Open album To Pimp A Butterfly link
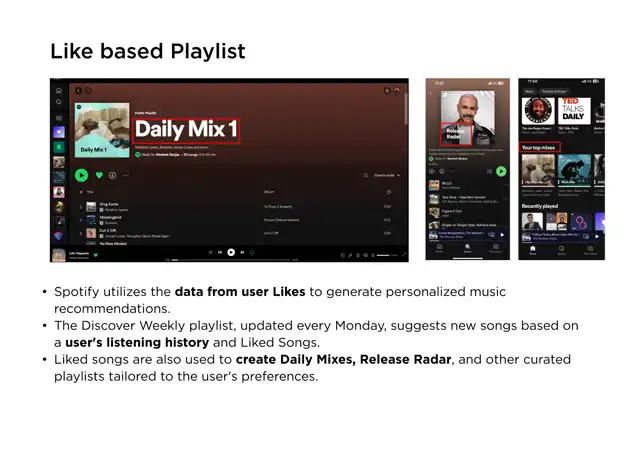640x456 pixels. pos(278,207)
